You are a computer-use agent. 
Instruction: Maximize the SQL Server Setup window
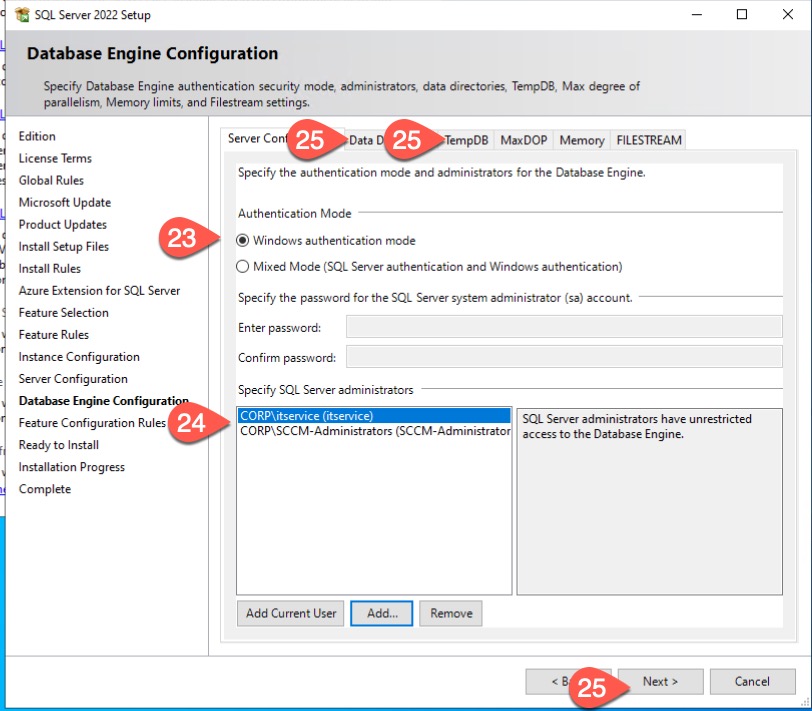pos(741,16)
